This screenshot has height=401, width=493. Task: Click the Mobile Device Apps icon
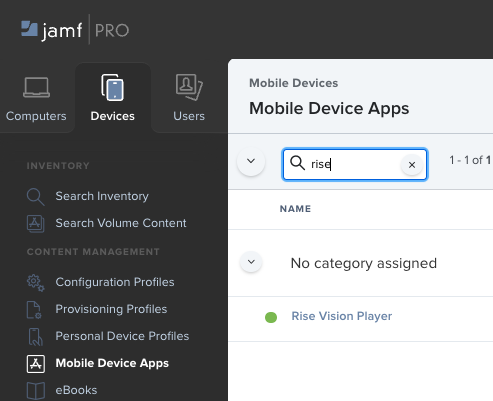(36, 364)
